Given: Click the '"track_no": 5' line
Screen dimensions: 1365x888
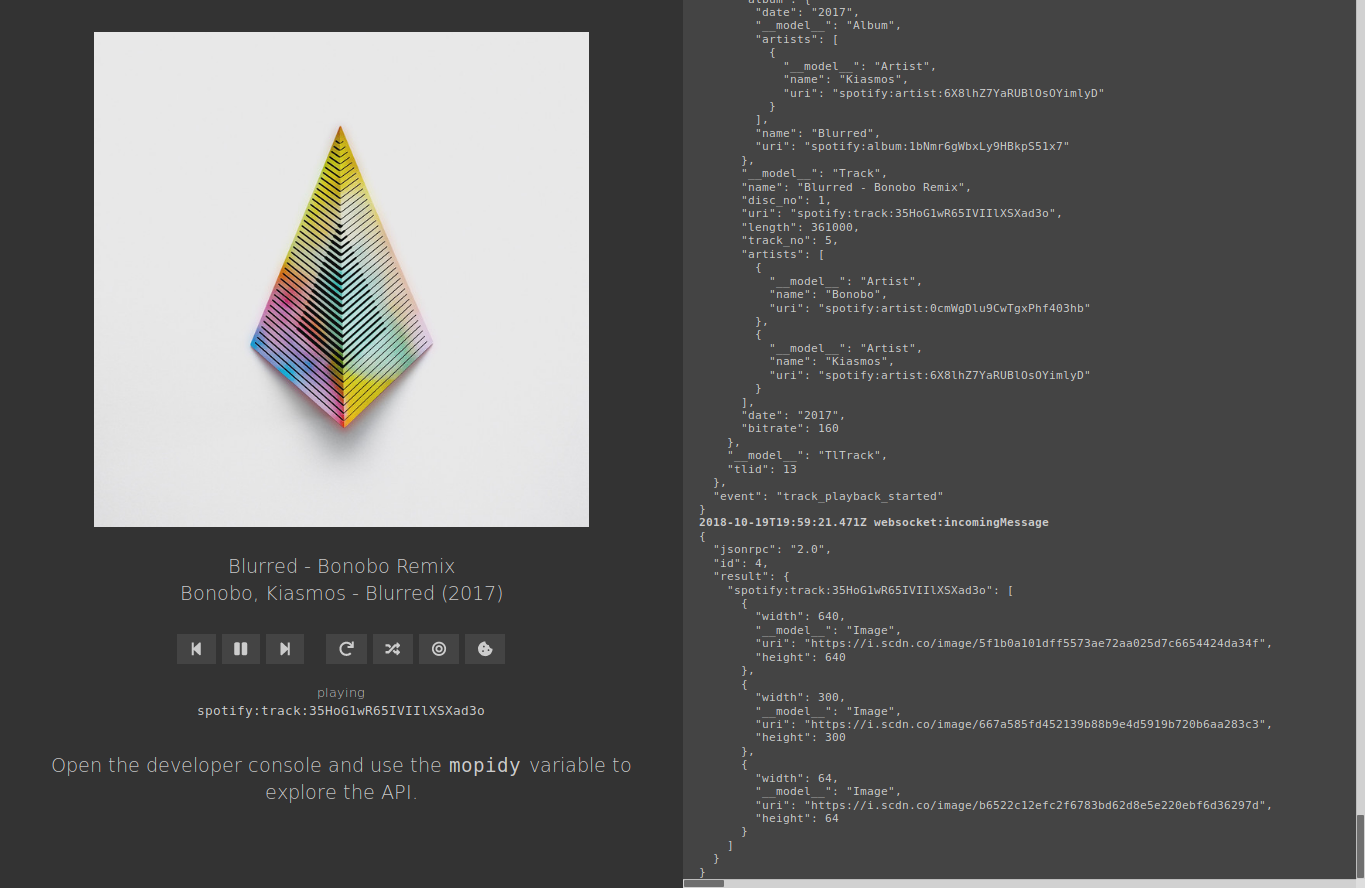Looking at the screenshot, I should click(x=790, y=240).
